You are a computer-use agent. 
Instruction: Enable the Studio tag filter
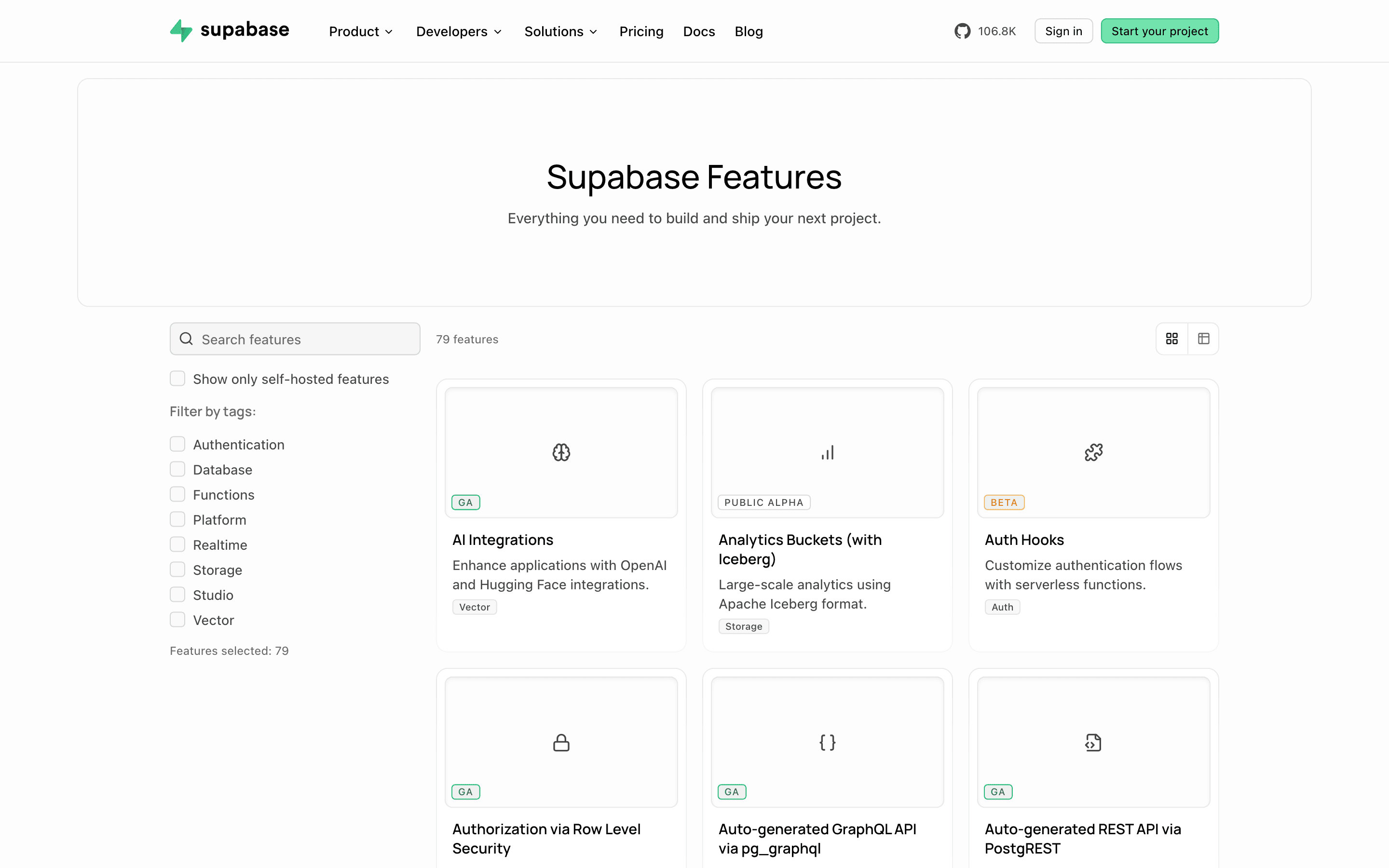pyautogui.click(x=177, y=594)
